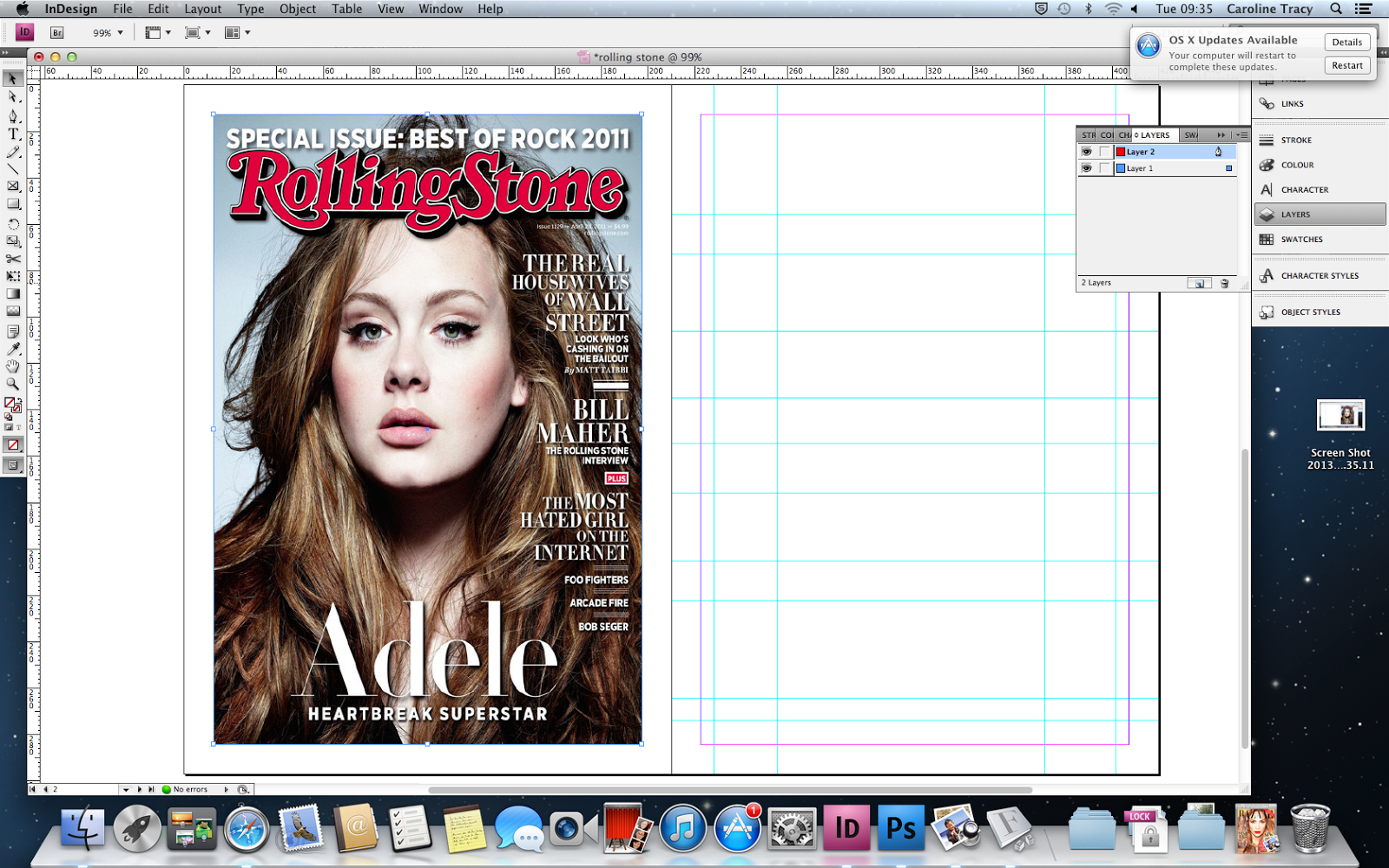Select the Layer 1 row
This screenshot has height=868, width=1389.
1156,168
